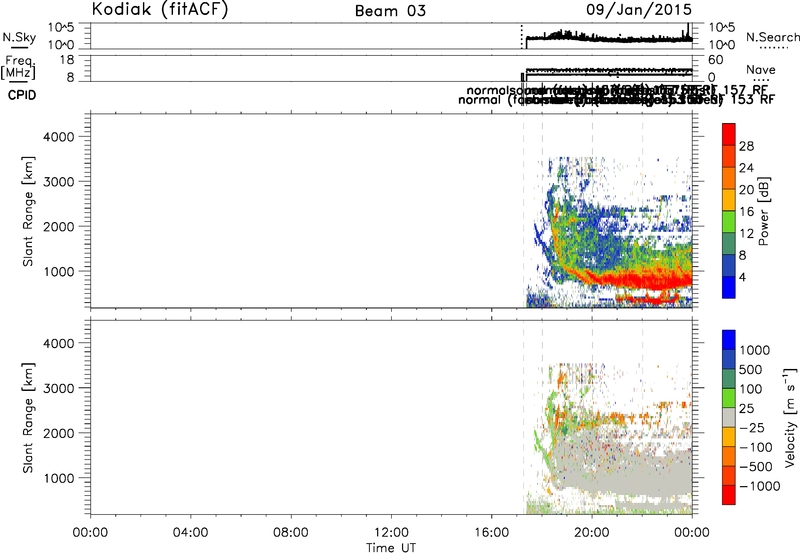Click the time axis tick label '04:00'
Screen dimensions: 800x554
190,533
